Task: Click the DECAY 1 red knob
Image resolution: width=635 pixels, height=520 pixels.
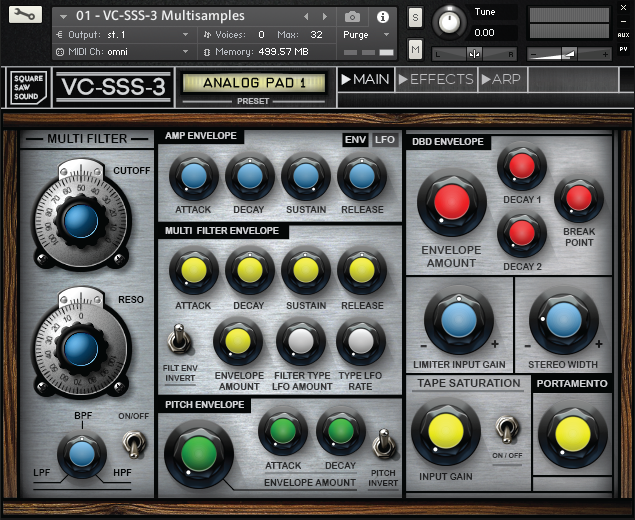Action: tap(522, 166)
